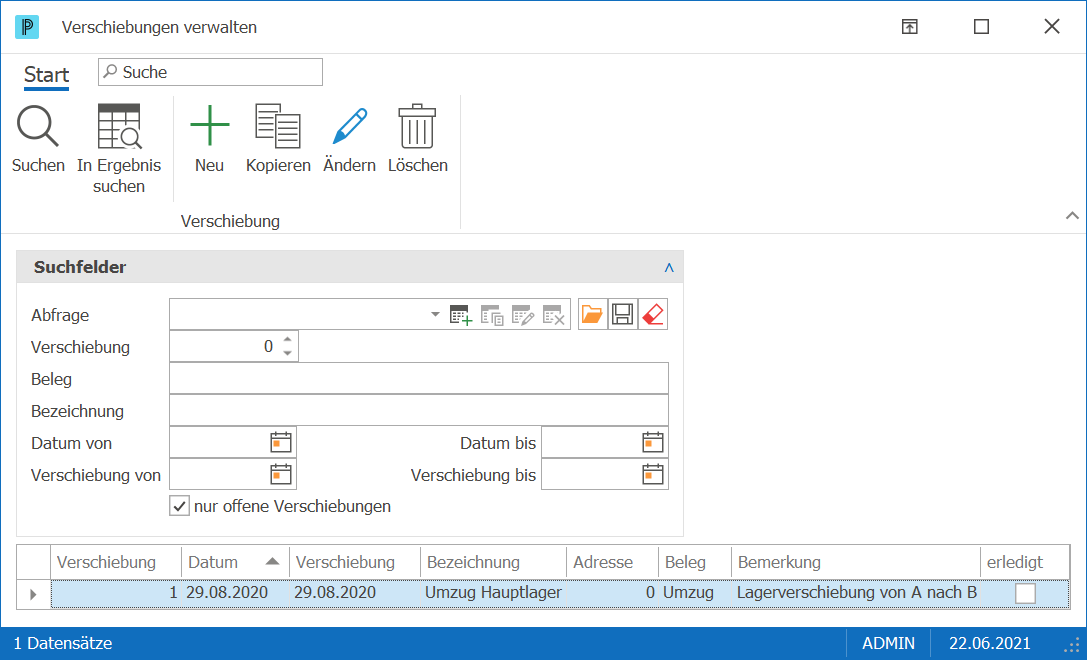Decrease the Verschiebung number with the down arrow
Image resolution: width=1087 pixels, height=660 pixels.
(x=288, y=353)
